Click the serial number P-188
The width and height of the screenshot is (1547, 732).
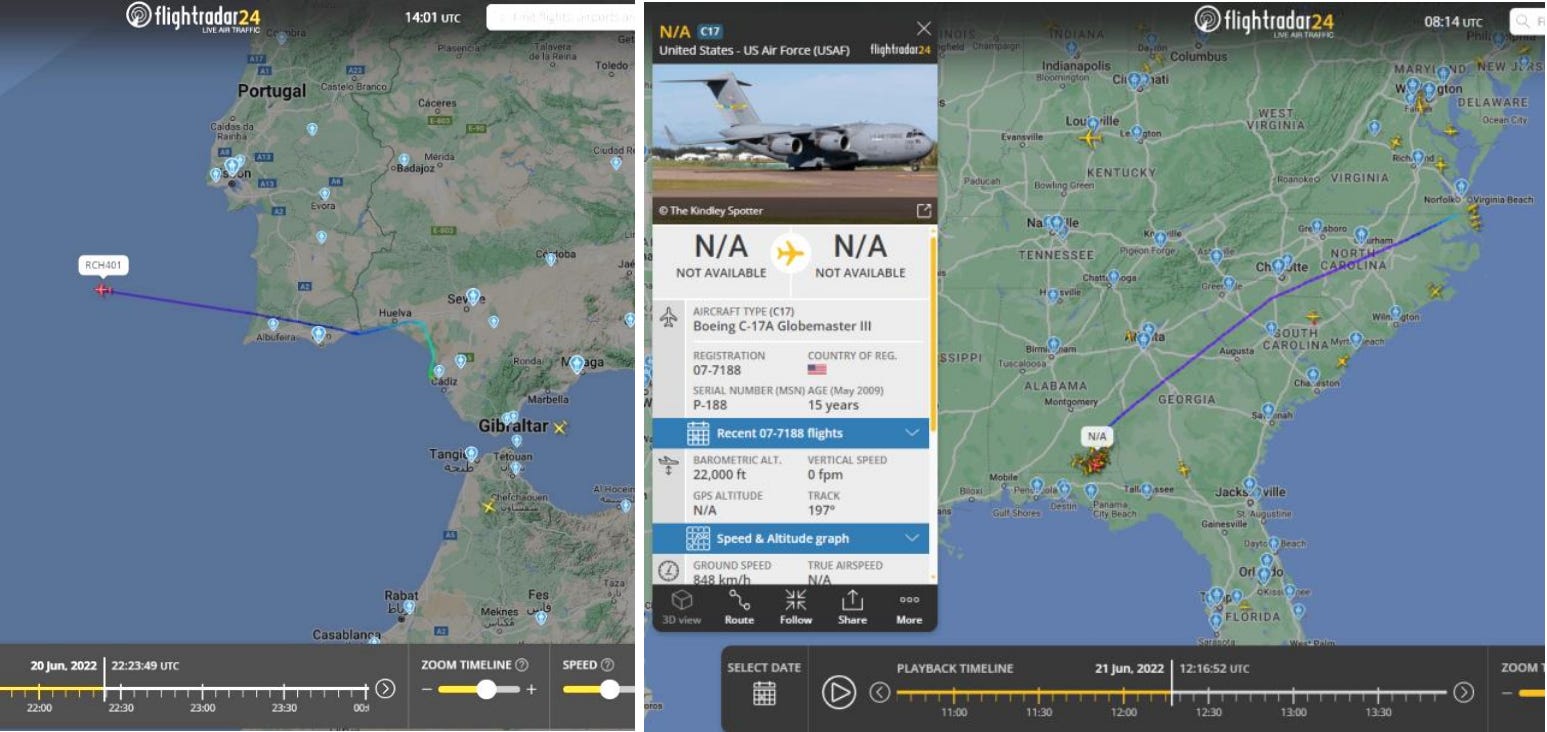click(x=710, y=405)
